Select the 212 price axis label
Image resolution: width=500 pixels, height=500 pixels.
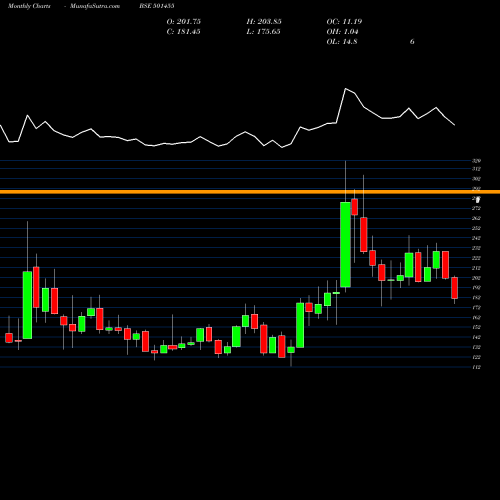click(x=476, y=268)
